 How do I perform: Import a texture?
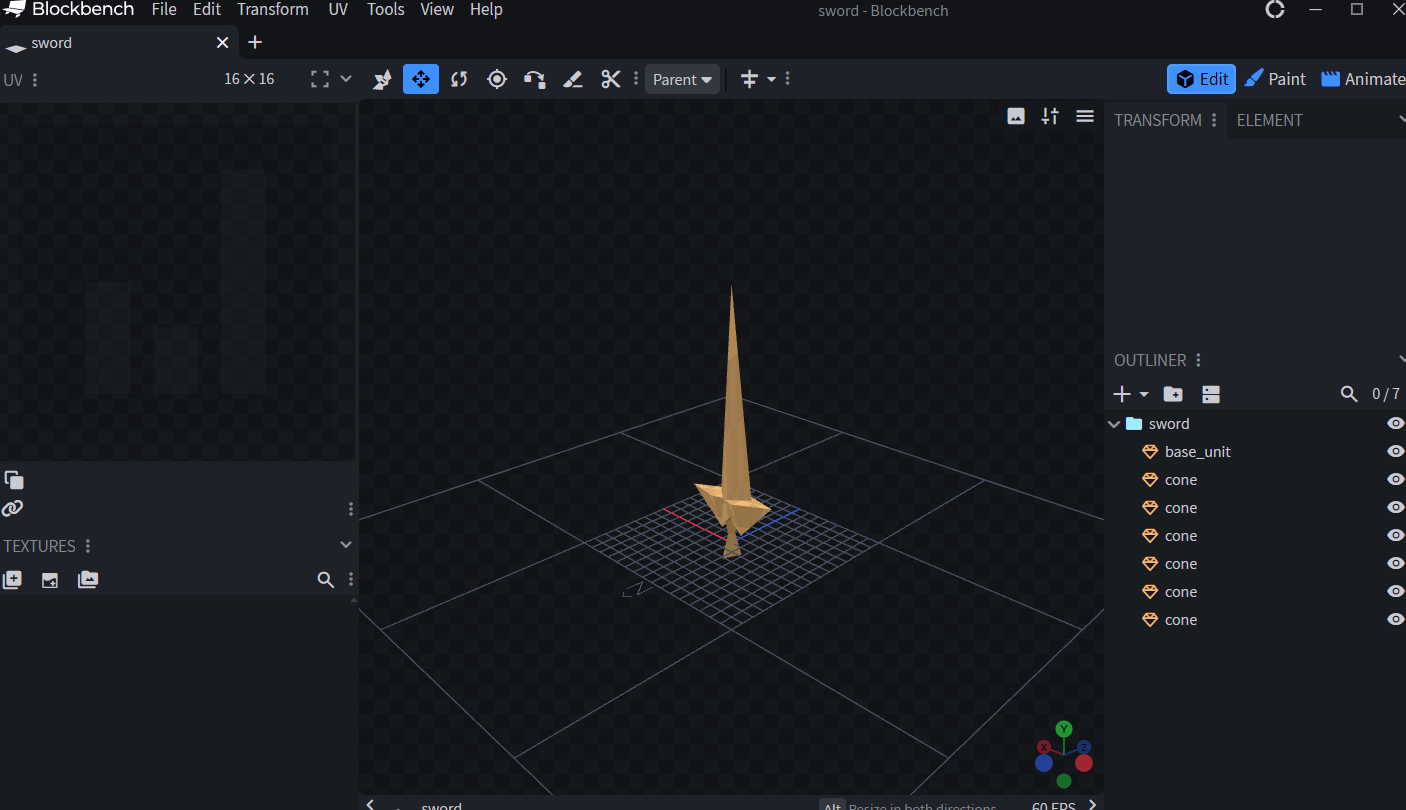point(12,579)
